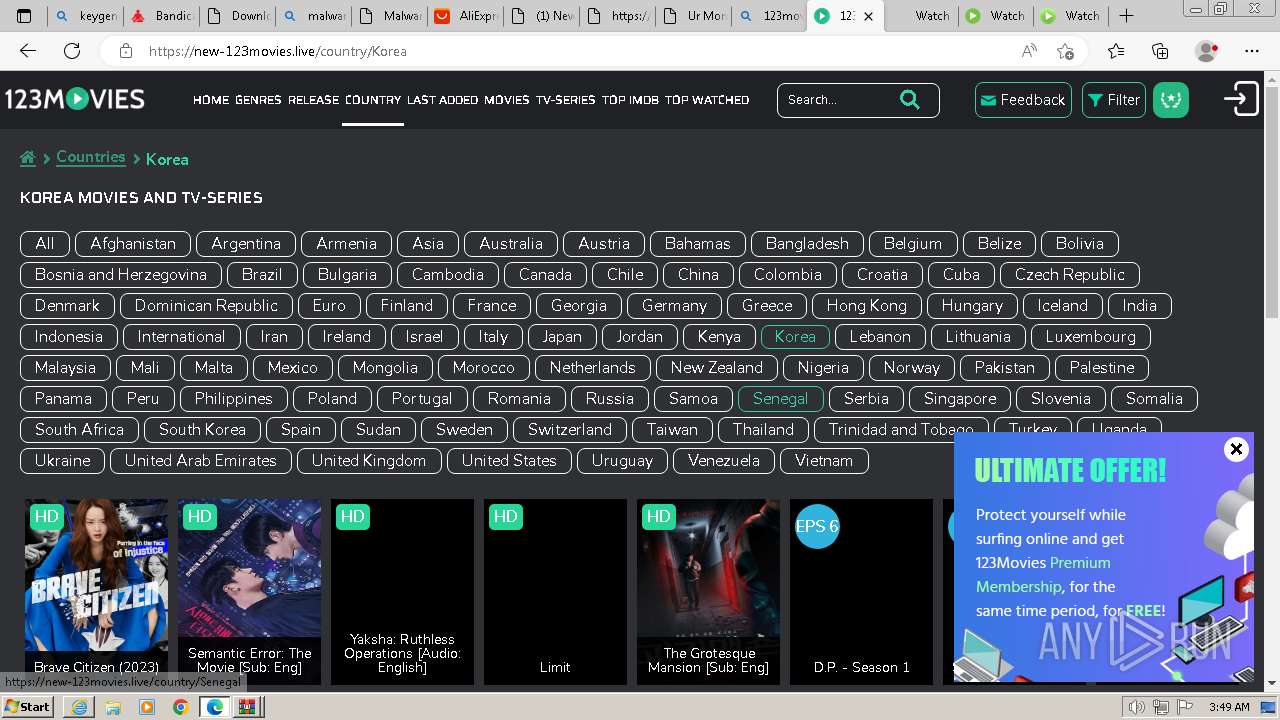This screenshot has height=720, width=1280.
Task: Open Internet Explorer from taskbar
Action: pos(79,707)
